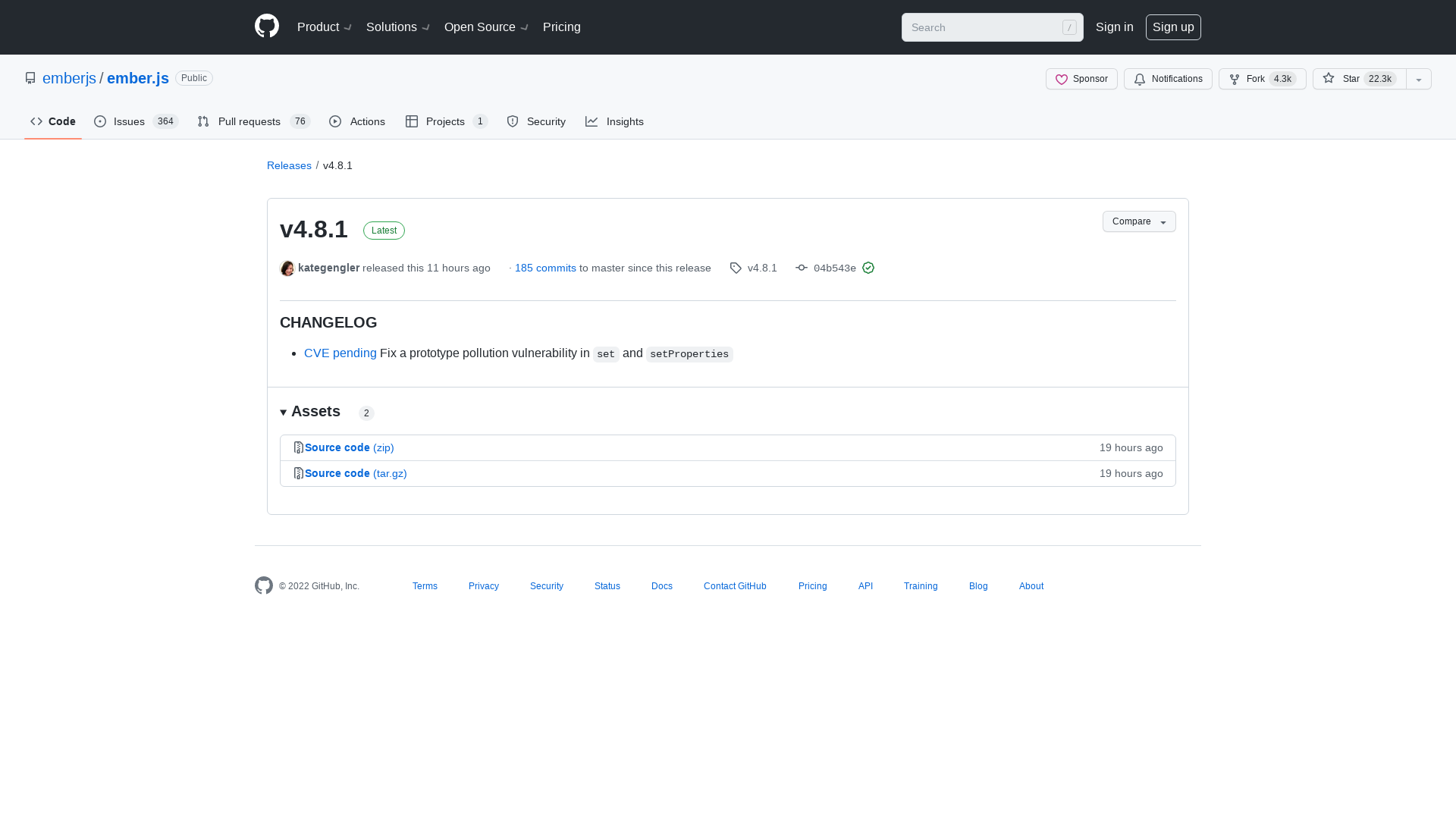Click the verified badge next to commit 04b543e
The image size is (1456, 819).
[868, 268]
